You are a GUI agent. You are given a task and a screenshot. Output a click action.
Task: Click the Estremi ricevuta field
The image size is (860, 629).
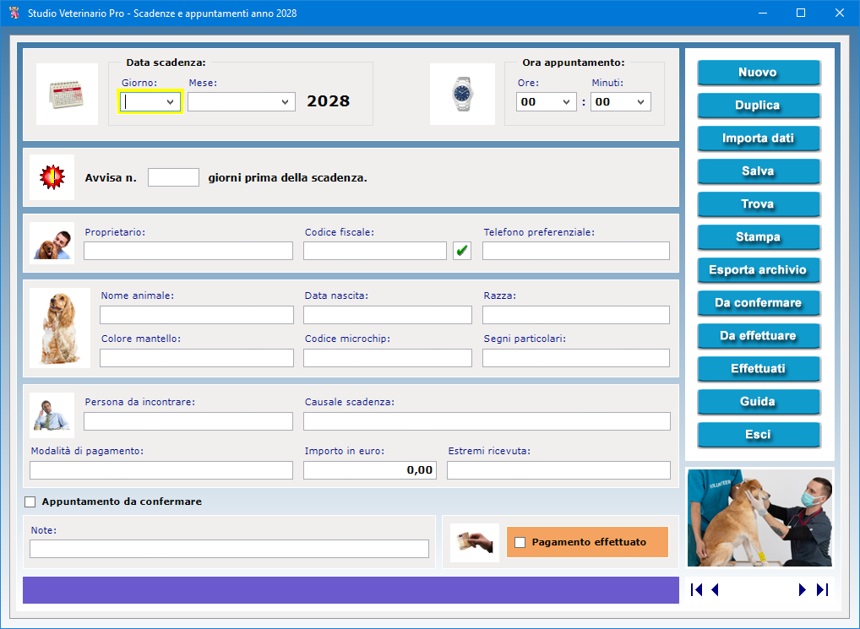559,470
